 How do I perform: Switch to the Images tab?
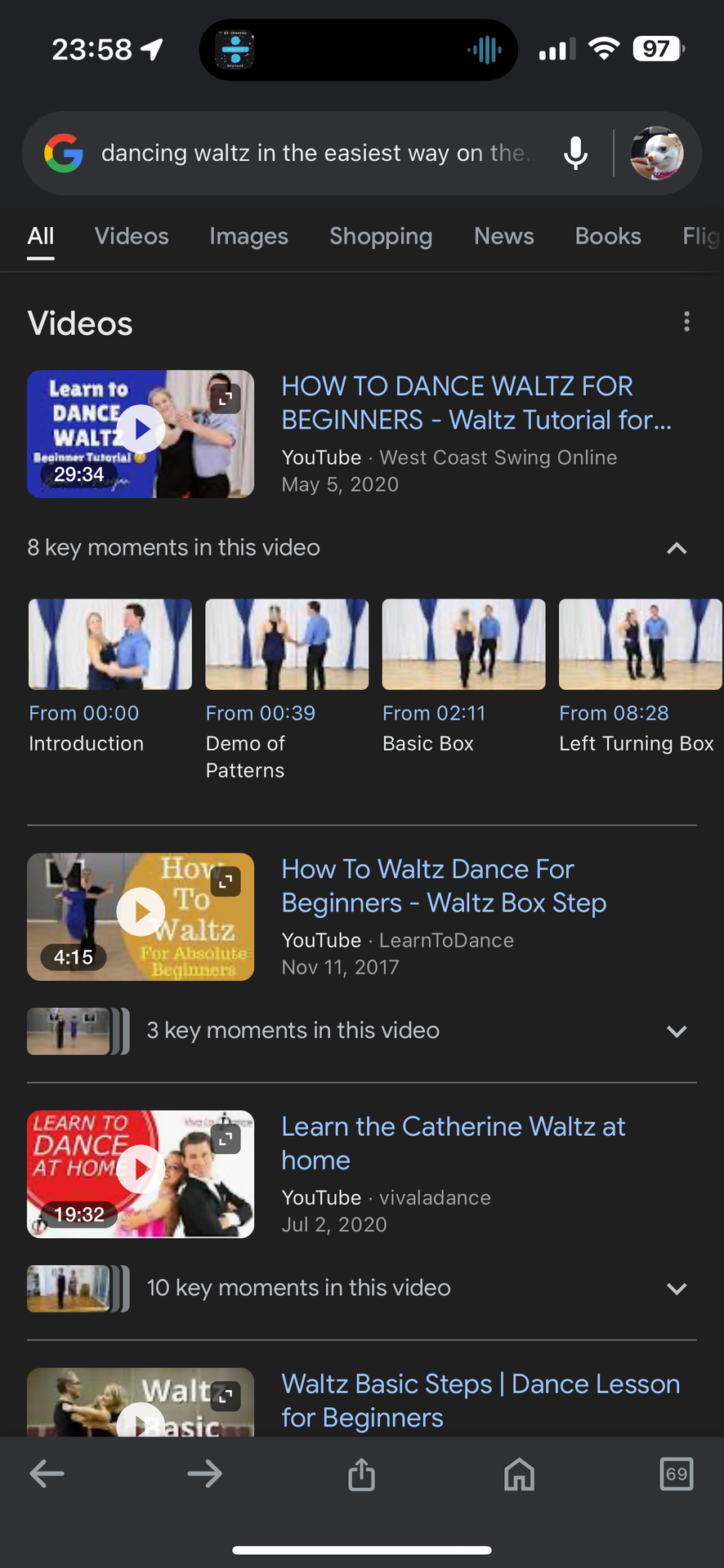click(x=248, y=236)
